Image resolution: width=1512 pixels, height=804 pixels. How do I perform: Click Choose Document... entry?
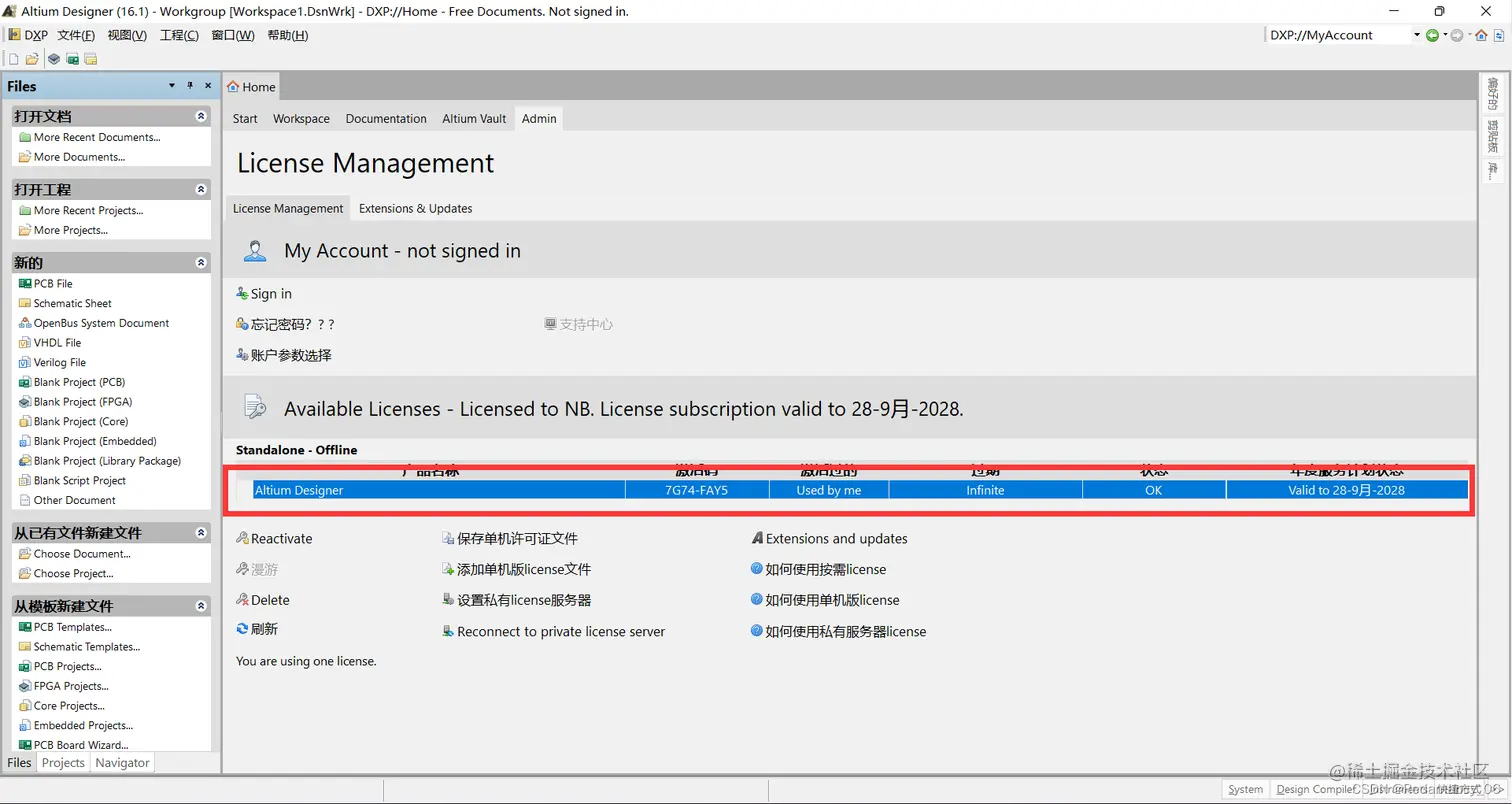pos(75,554)
